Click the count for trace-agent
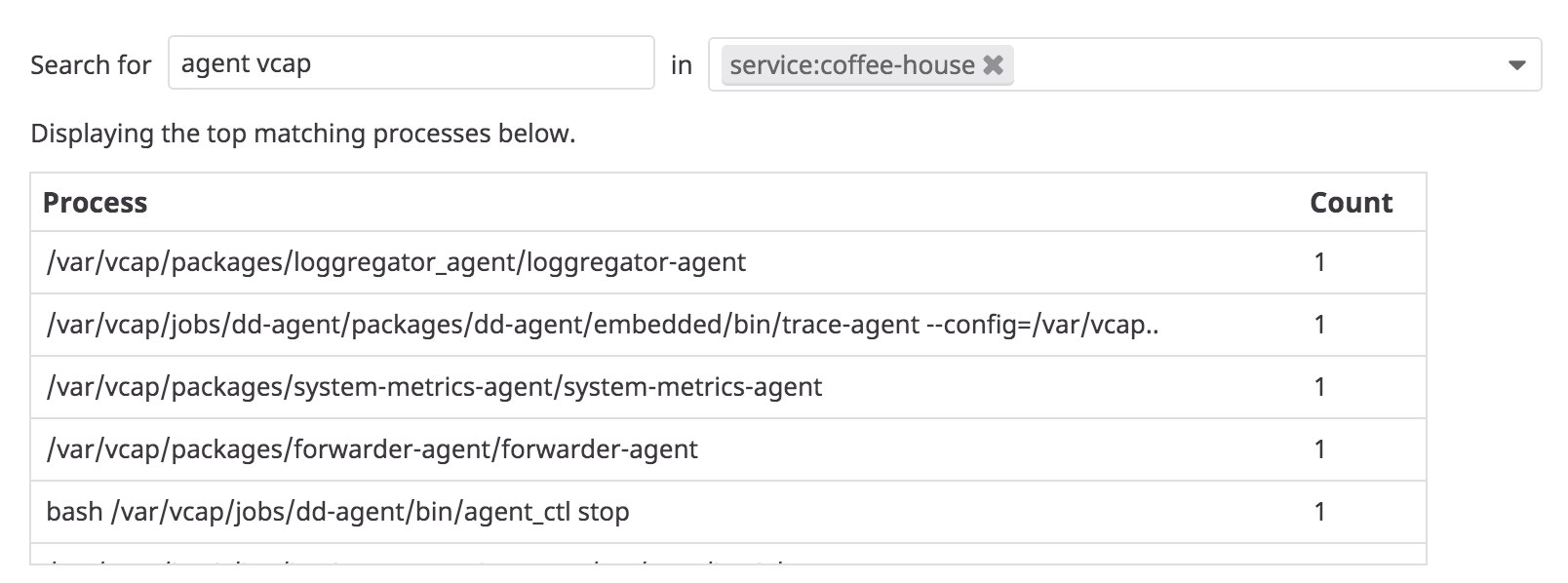This screenshot has width=1568, height=583. (x=1319, y=325)
